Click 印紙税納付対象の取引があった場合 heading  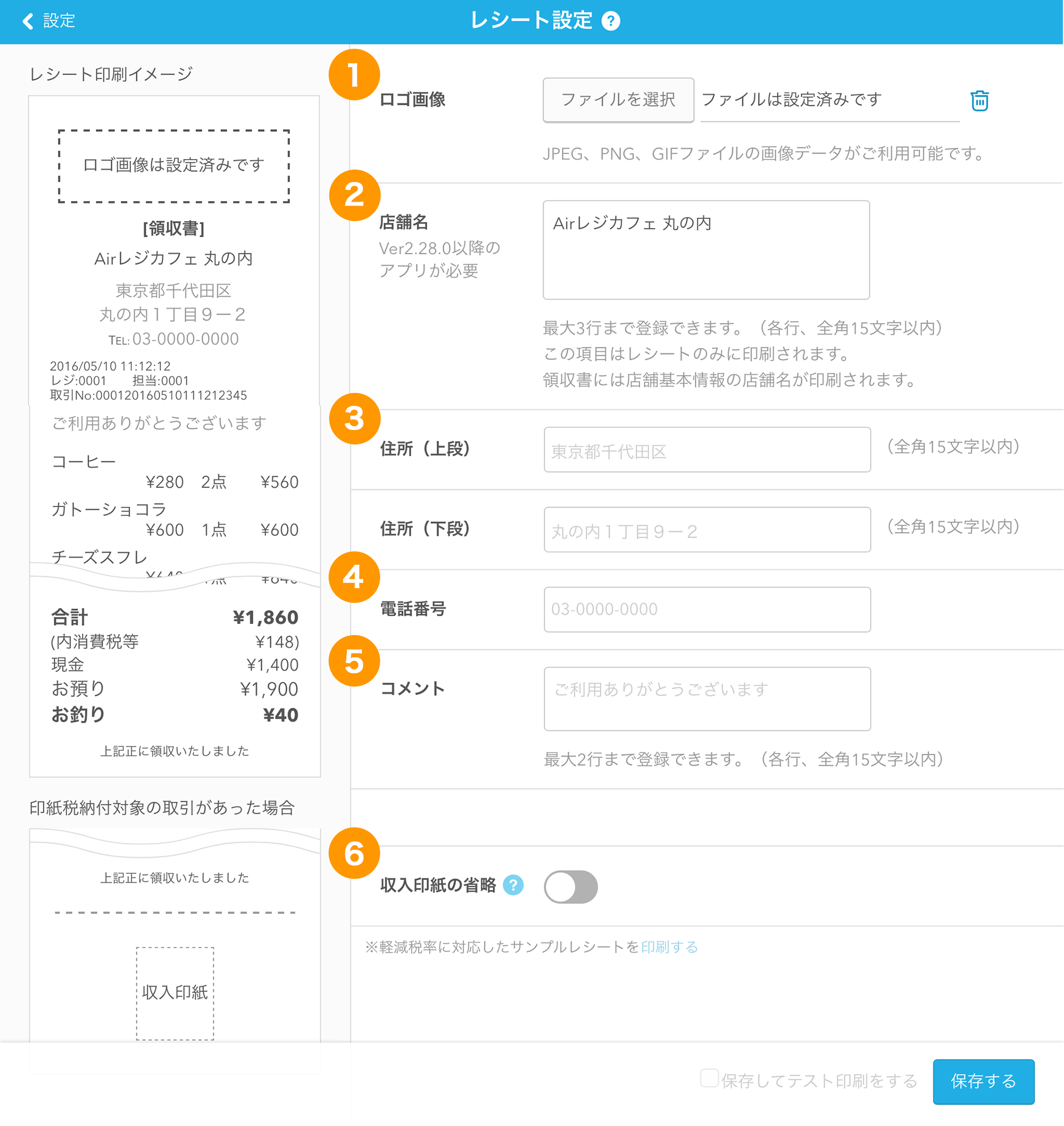pyautogui.click(x=162, y=808)
